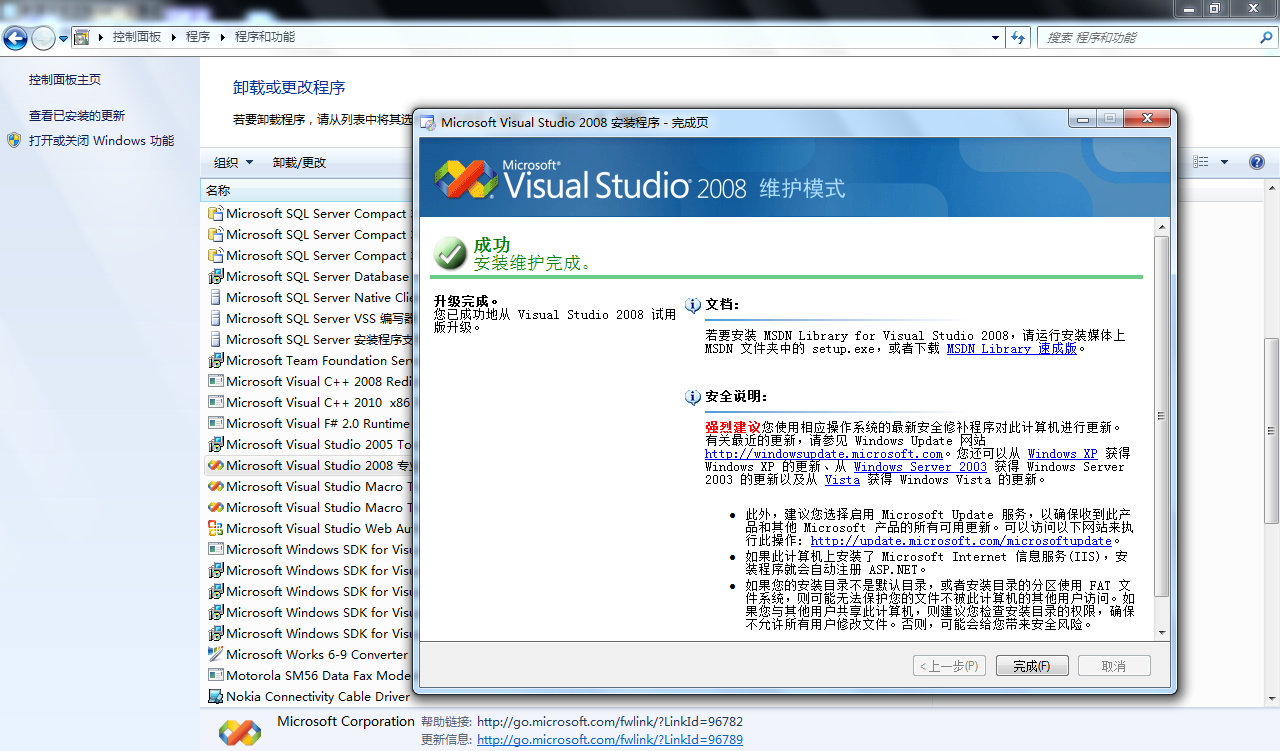Click icon of Nokia Connectivity Cable Driver row
1280x751 pixels.
(215, 696)
